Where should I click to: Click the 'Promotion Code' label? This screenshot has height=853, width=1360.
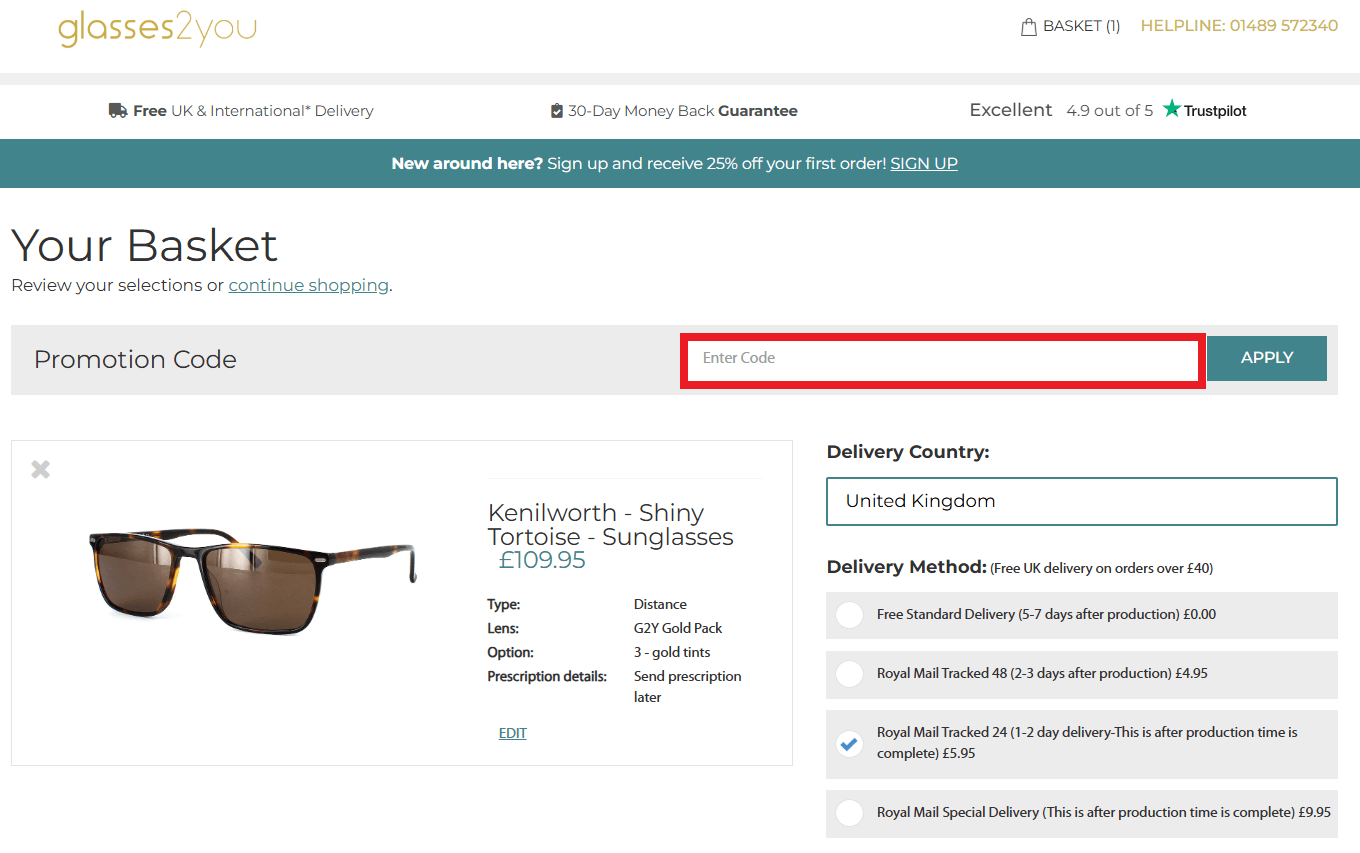click(x=135, y=360)
